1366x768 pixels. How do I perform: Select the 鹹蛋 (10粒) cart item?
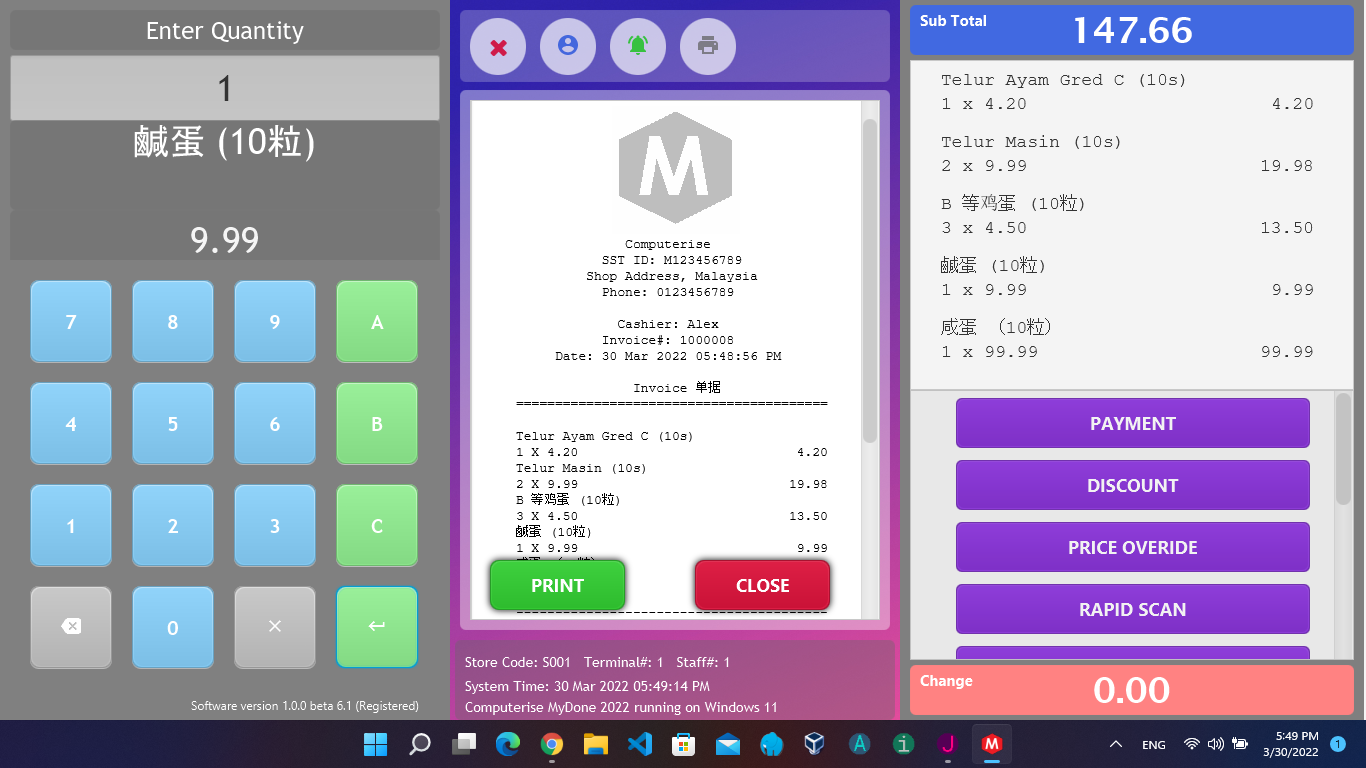[1127, 278]
